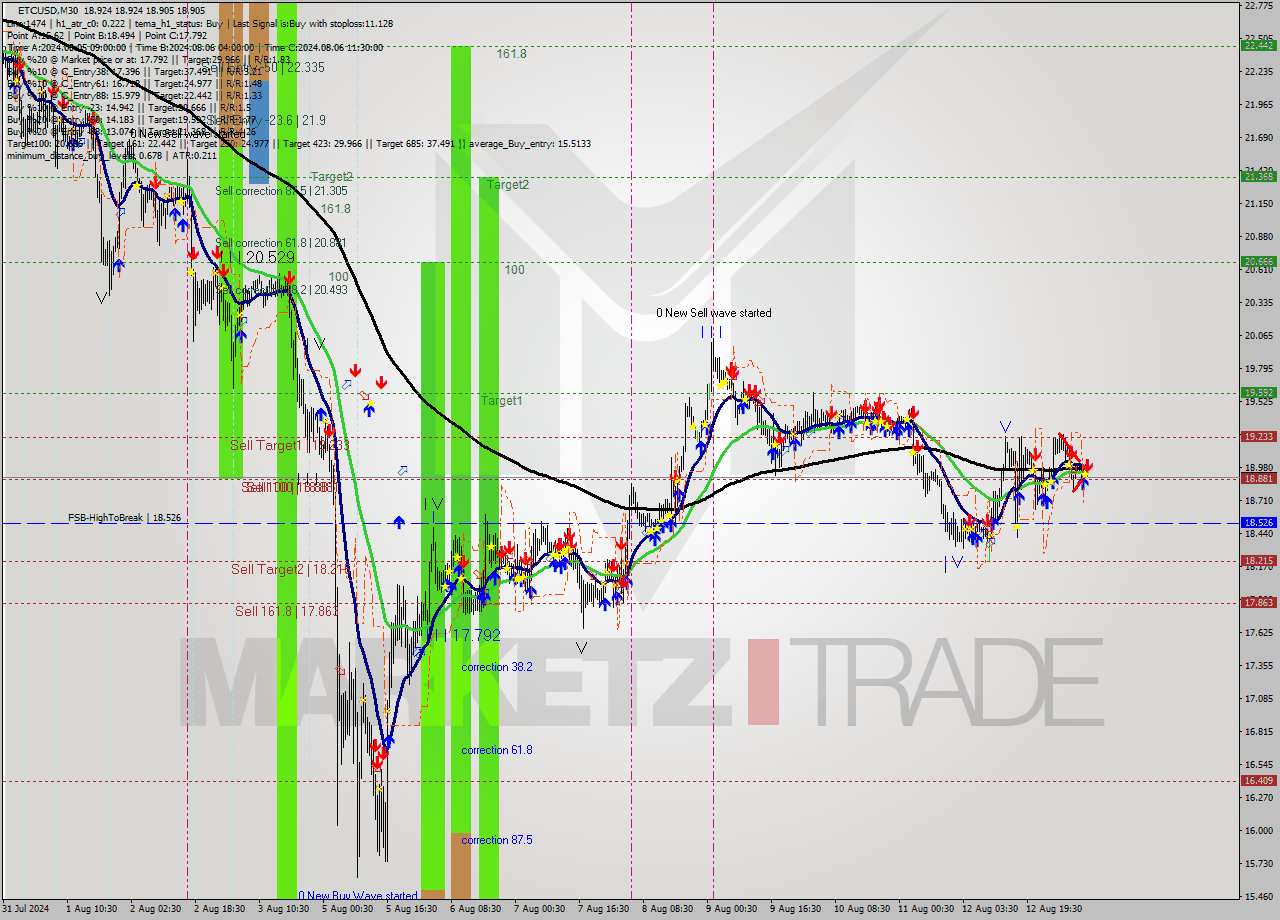Click the '11 Aug 00:30' time label

pos(926,909)
